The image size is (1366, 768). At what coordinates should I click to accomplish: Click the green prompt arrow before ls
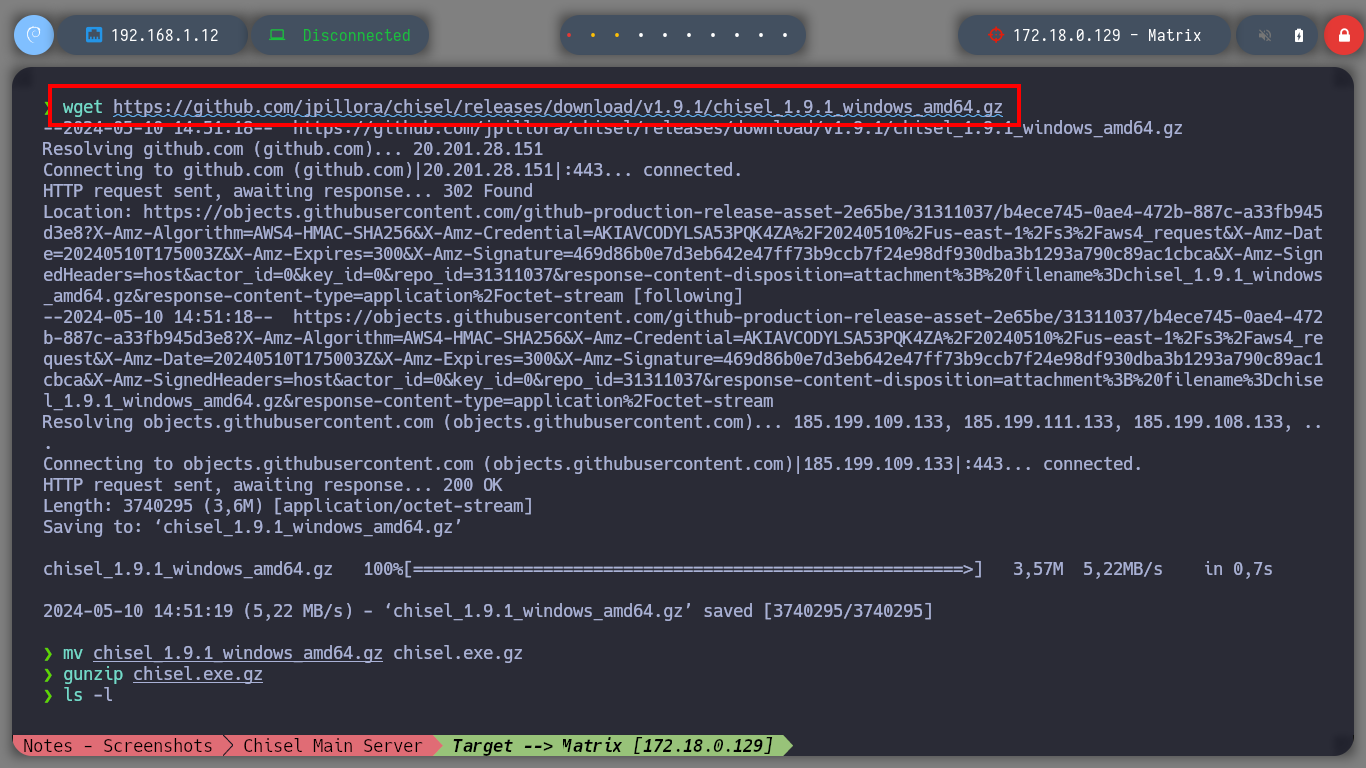(47, 695)
